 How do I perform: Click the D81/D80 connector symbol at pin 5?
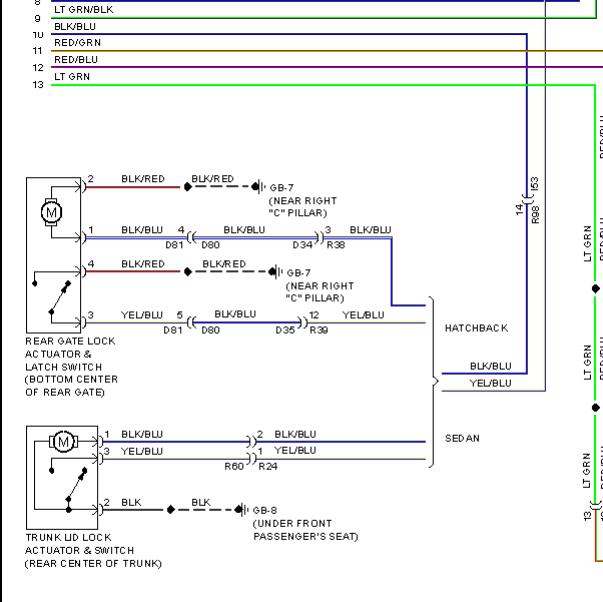(x=191, y=322)
